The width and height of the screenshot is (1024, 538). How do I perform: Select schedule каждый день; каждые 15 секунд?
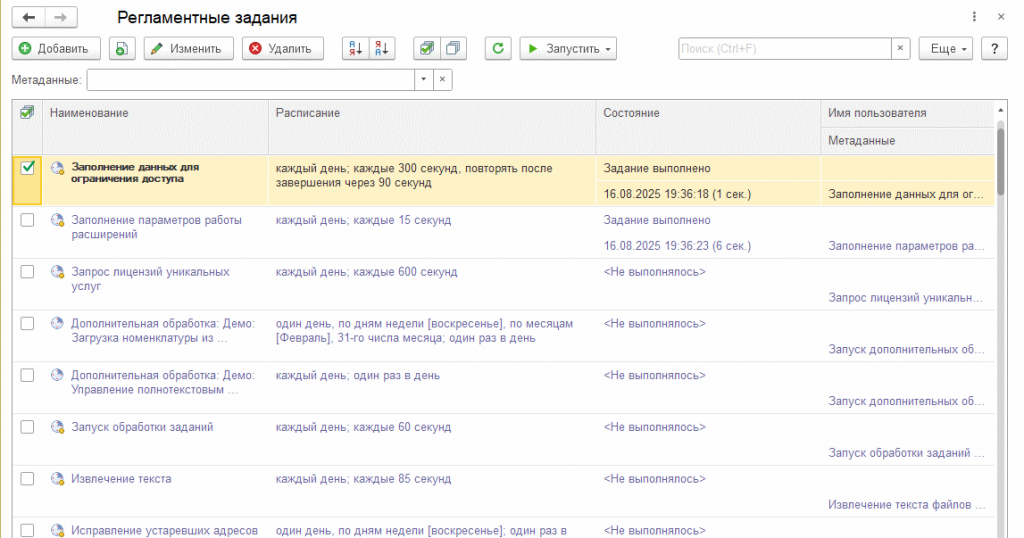(x=363, y=220)
